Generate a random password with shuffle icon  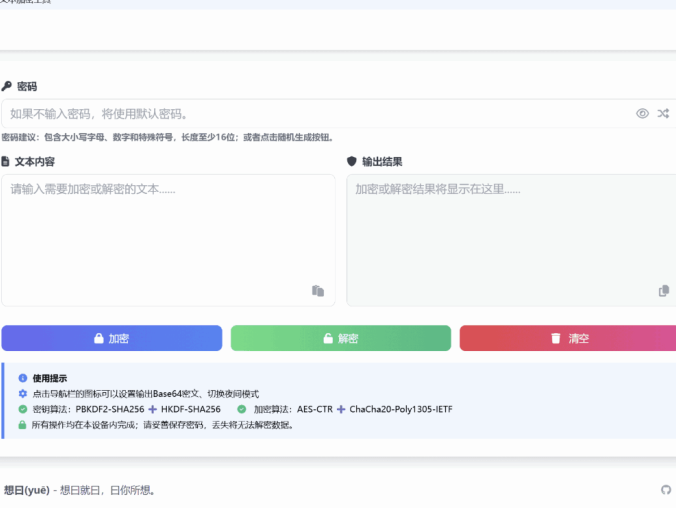[663, 113]
